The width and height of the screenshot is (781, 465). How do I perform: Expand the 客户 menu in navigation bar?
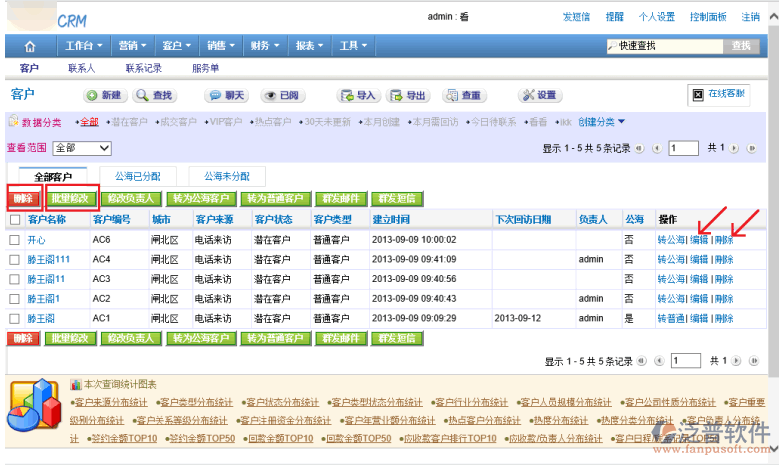[176, 46]
